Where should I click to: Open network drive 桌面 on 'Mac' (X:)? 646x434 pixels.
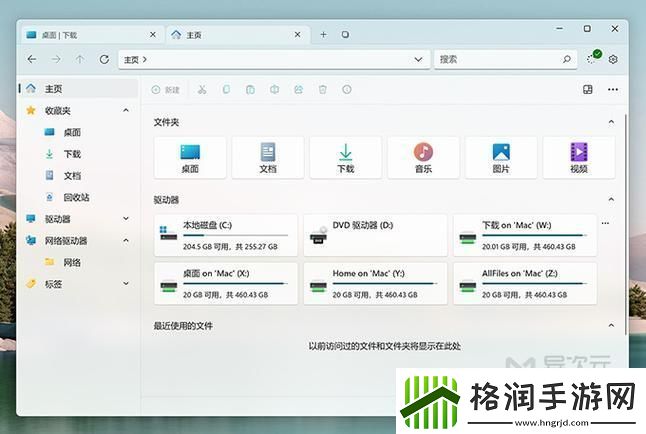pos(226,284)
